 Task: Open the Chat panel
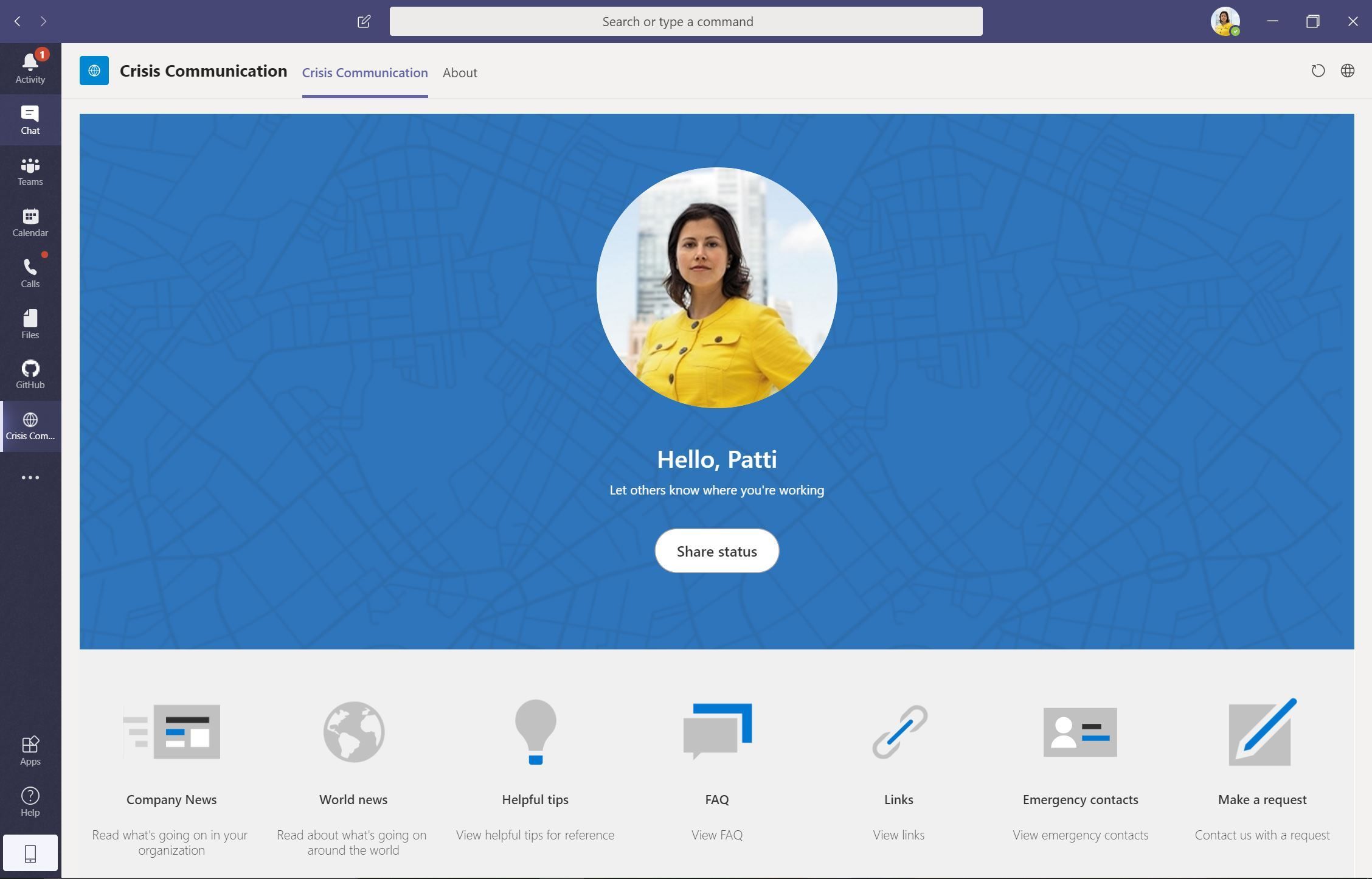(x=30, y=119)
